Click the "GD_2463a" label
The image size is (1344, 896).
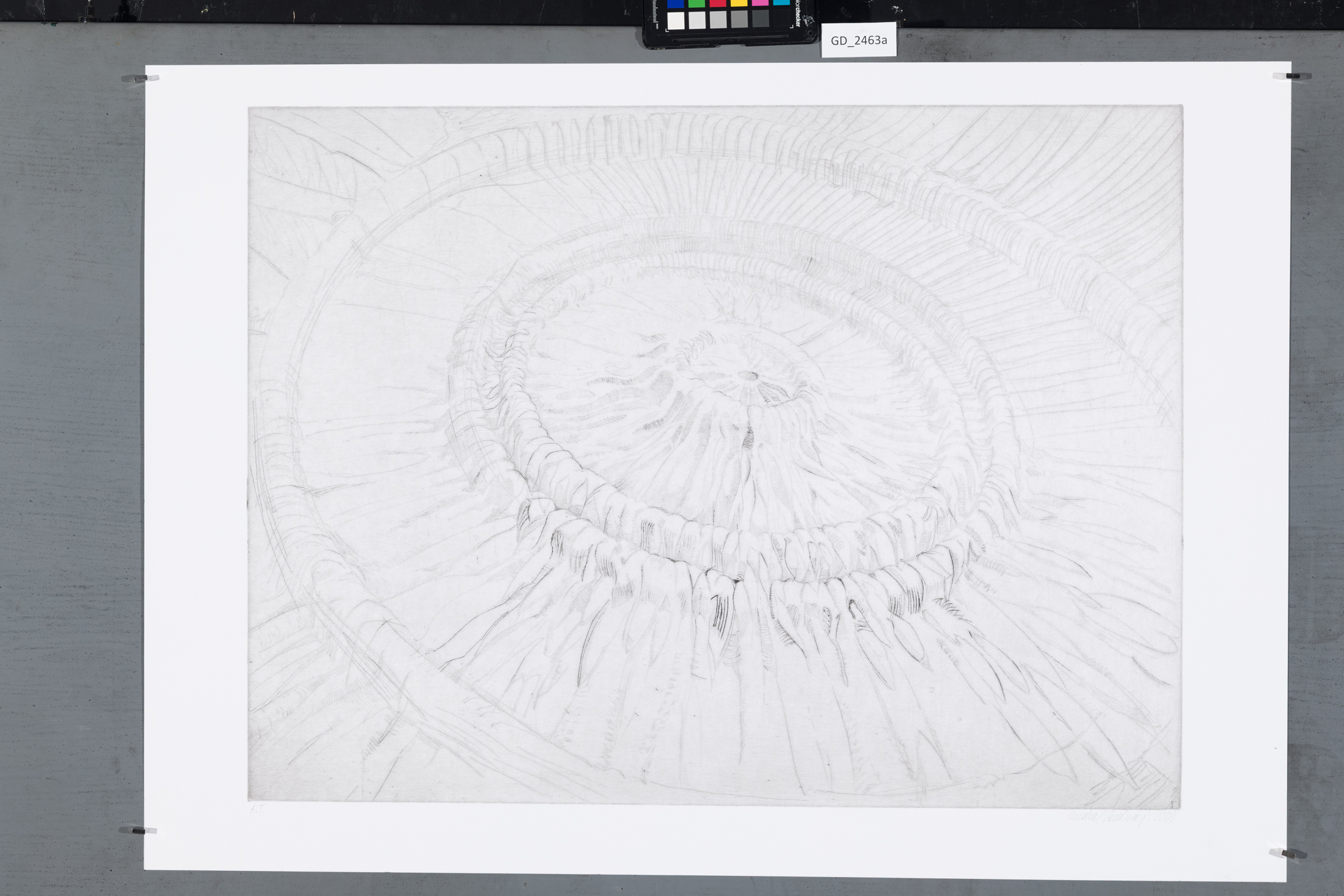[x=858, y=40]
